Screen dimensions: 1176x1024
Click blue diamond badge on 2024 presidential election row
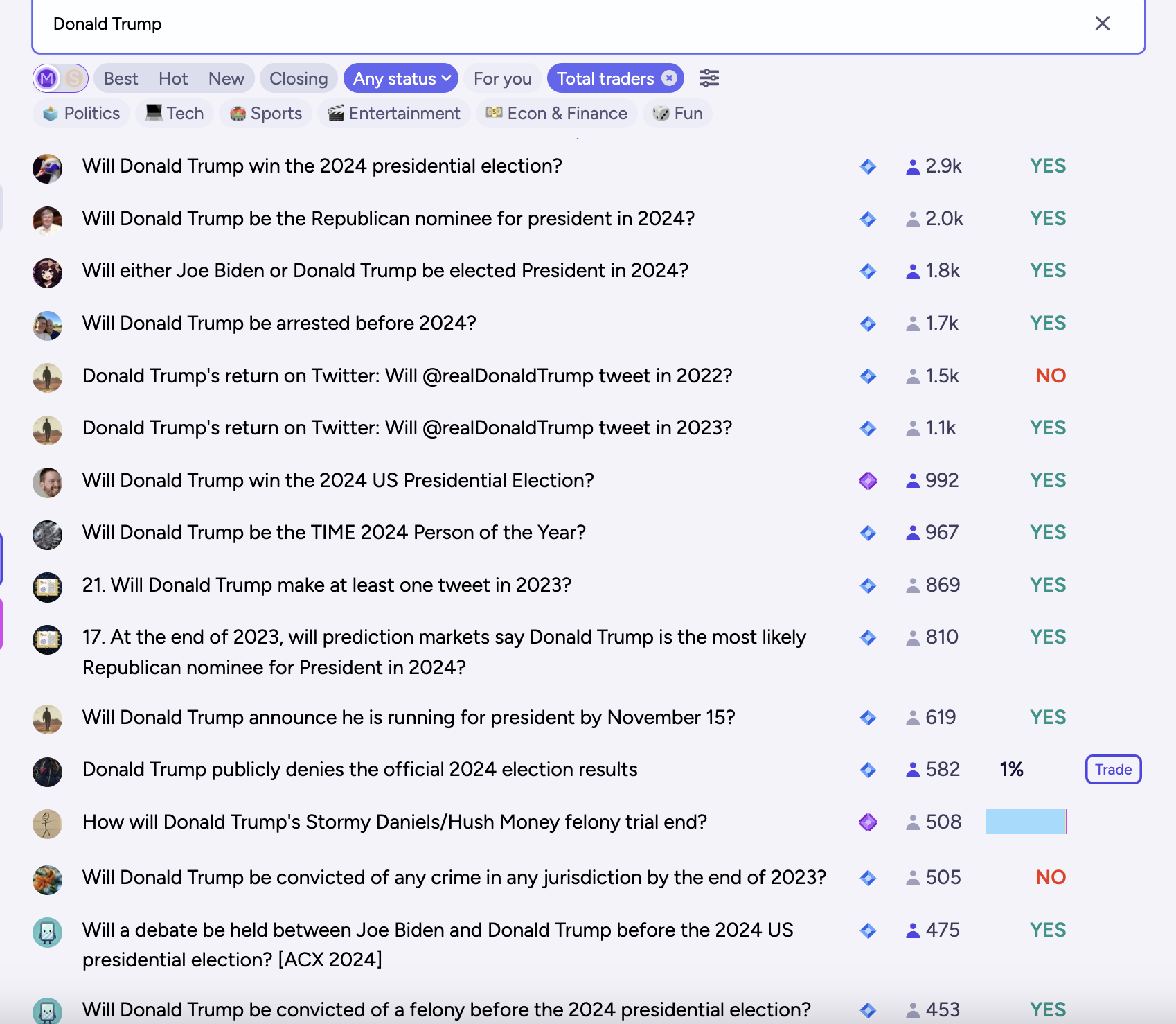click(868, 166)
